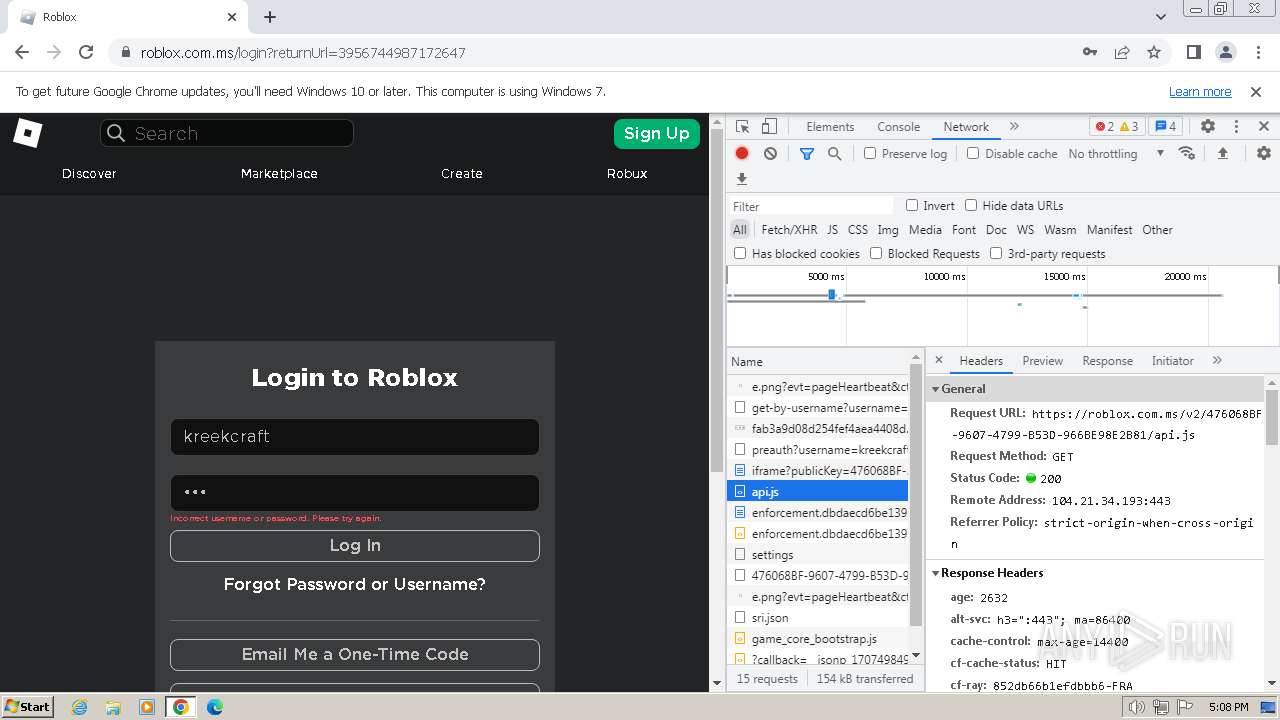Open a new browser tab
Image resolution: width=1280 pixels, height=720 pixels.
(x=270, y=17)
